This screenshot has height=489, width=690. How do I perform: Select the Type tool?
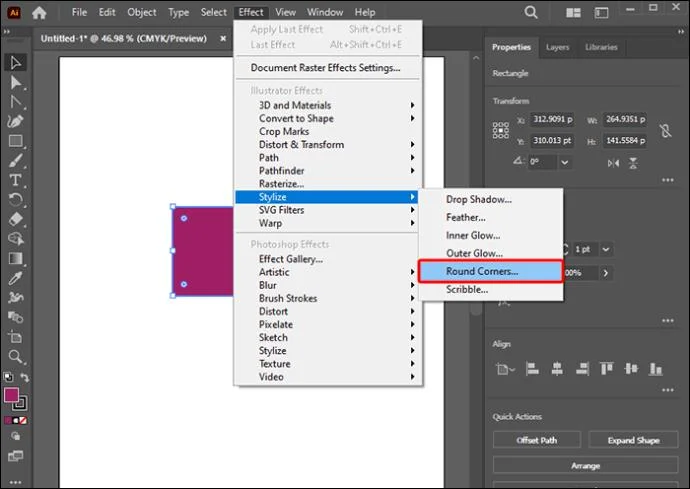click(15, 180)
